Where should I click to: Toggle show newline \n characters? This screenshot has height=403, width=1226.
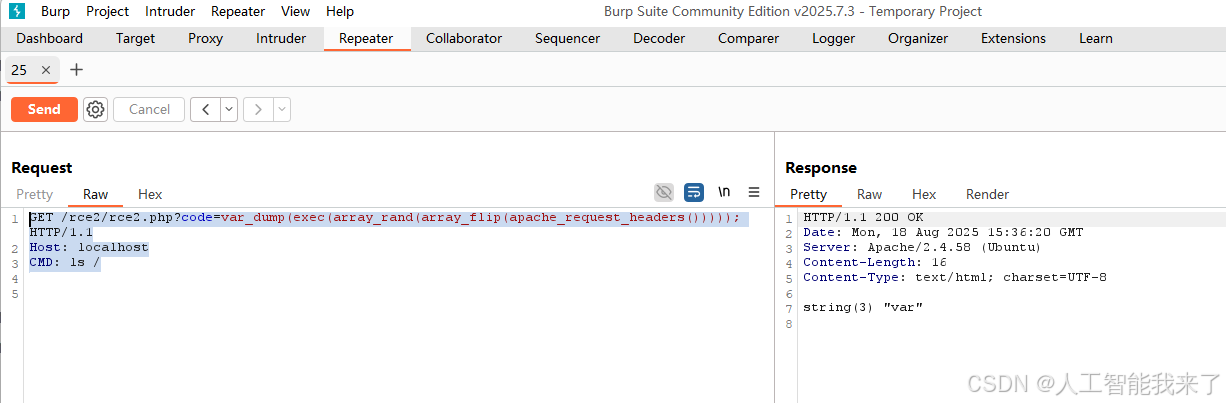724,192
